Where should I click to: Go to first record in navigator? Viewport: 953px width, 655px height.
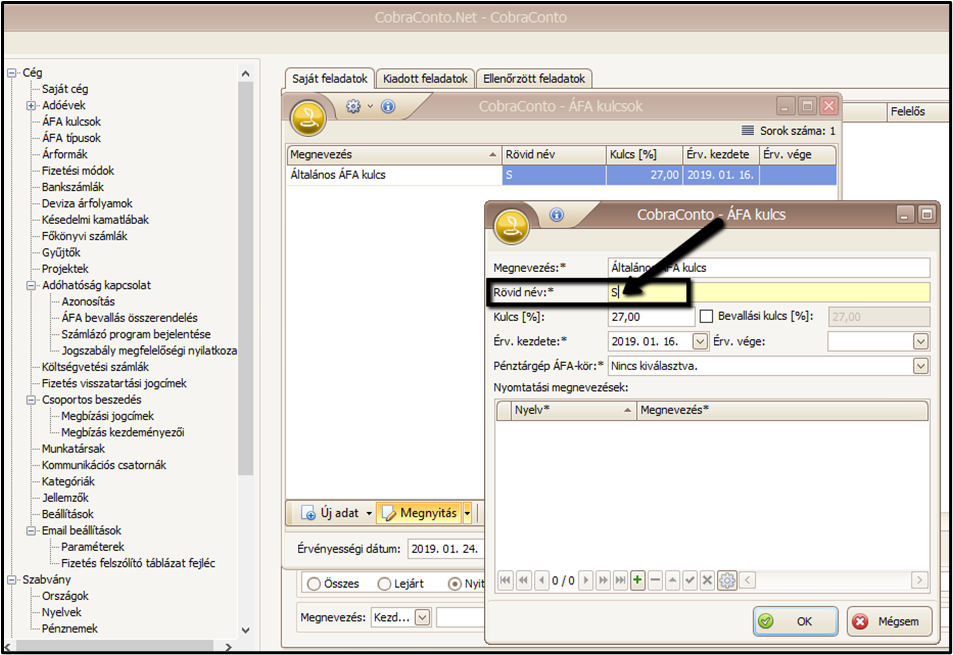pyautogui.click(x=505, y=580)
